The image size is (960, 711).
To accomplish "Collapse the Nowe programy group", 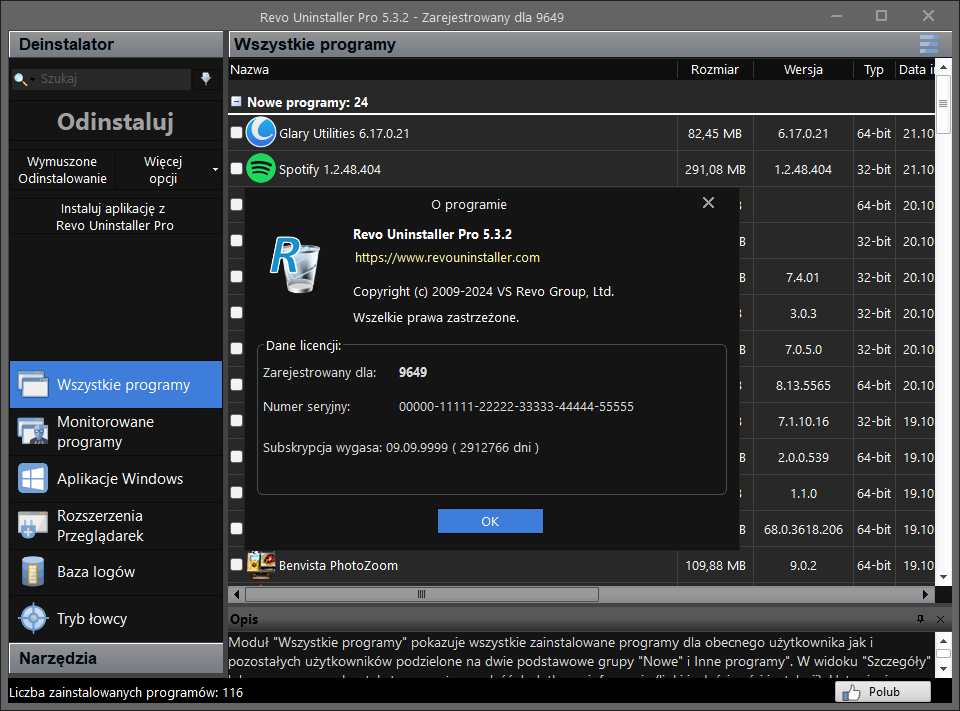I will [236, 102].
